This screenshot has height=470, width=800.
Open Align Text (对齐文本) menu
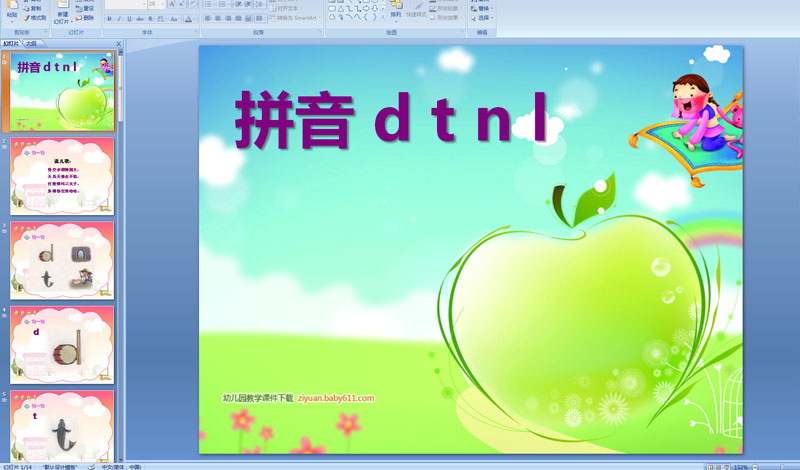pos(285,9)
